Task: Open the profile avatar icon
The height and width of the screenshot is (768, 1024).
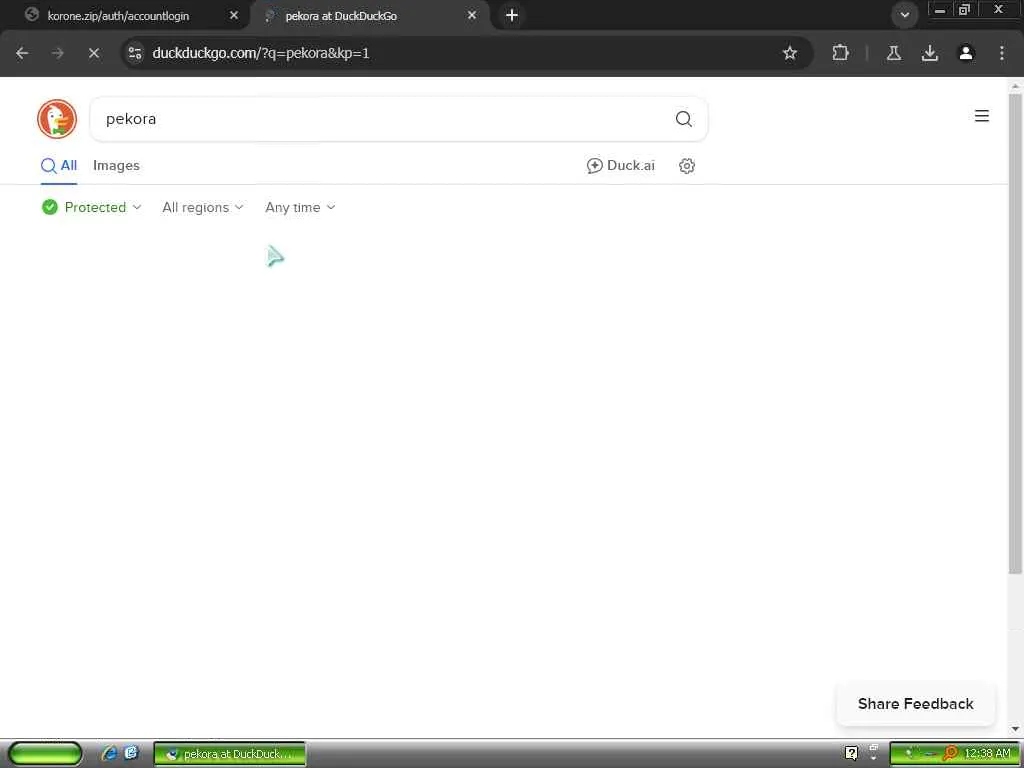Action: coord(966,54)
